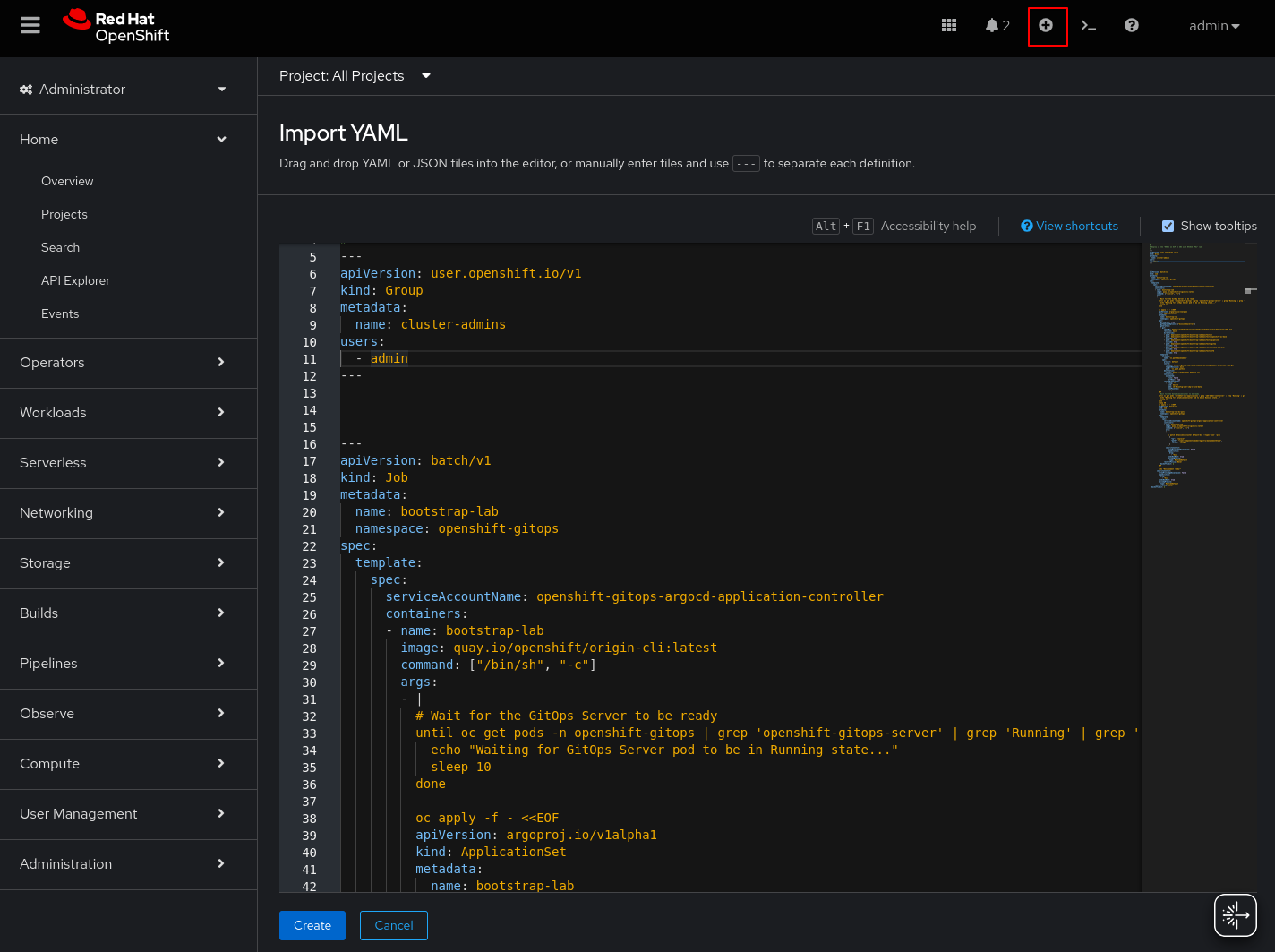Open the Administrator perspective switcher
Image resolution: width=1275 pixels, height=952 pixels.
coord(124,90)
